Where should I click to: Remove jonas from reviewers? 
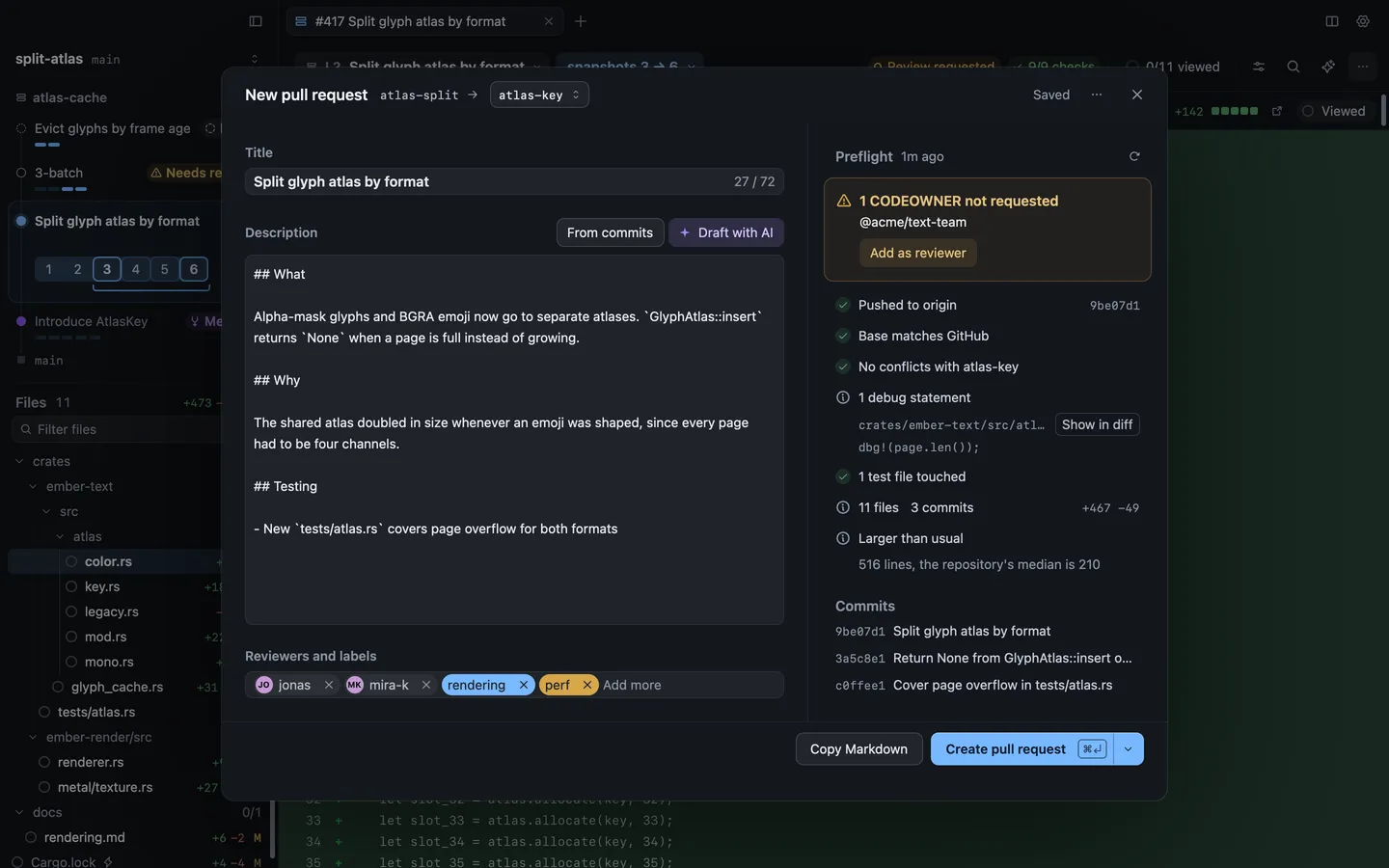pyautogui.click(x=329, y=685)
